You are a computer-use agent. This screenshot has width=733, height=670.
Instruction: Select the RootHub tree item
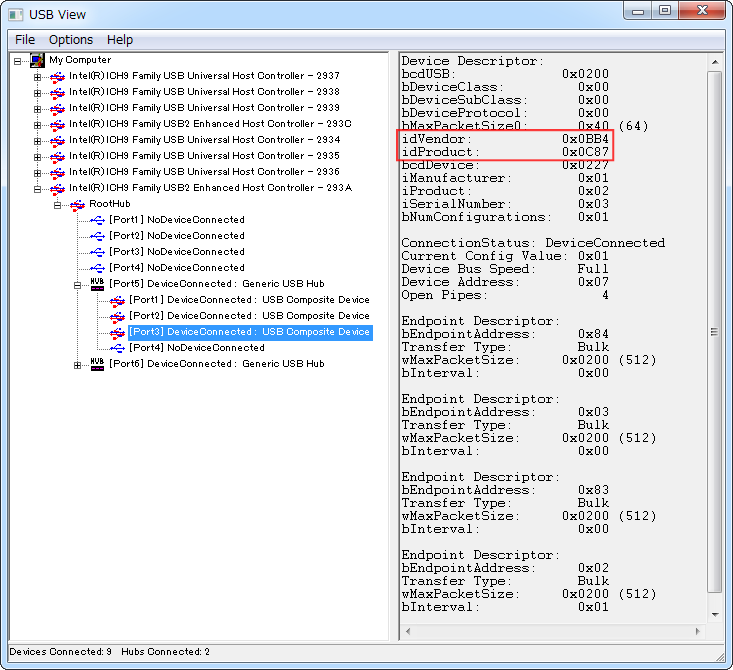(x=110, y=204)
